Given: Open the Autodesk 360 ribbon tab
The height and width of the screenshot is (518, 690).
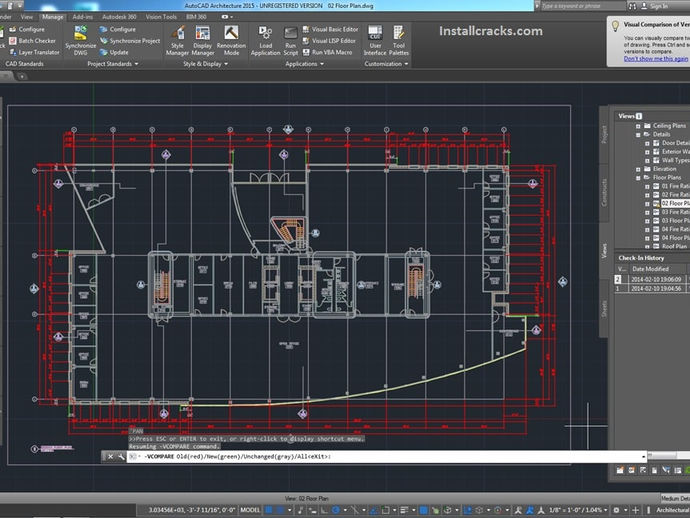Looking at the screenshot, I should click(x=119, y=17).
